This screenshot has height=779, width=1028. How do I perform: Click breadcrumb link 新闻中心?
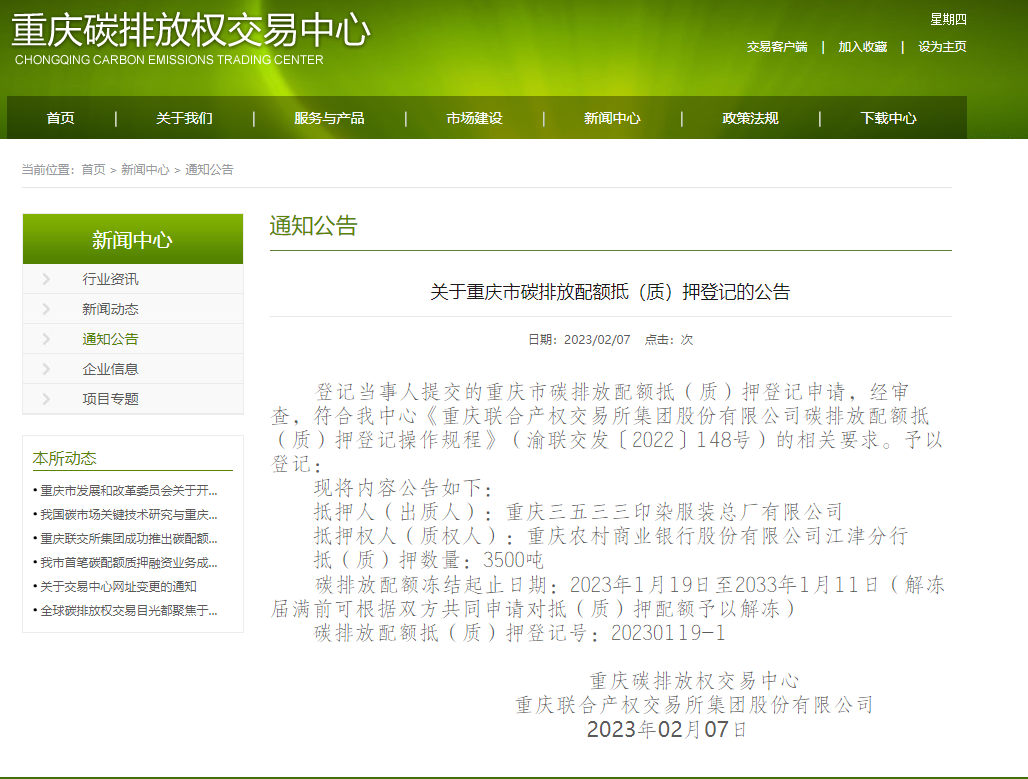coord(145,169)
